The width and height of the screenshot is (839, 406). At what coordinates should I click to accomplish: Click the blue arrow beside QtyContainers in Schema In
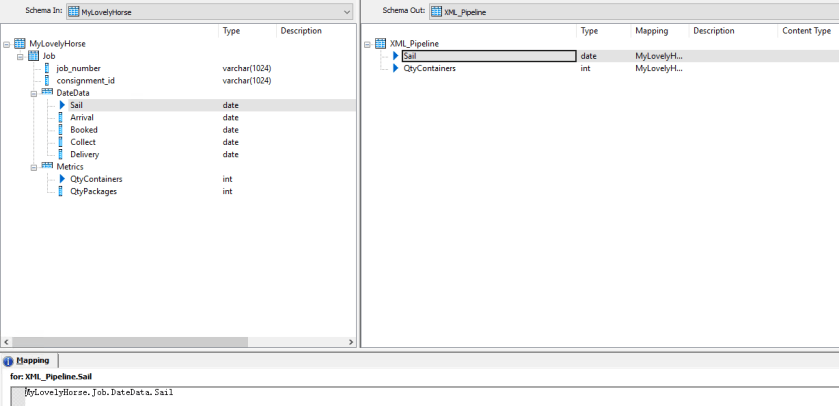[x=62, y=179]
